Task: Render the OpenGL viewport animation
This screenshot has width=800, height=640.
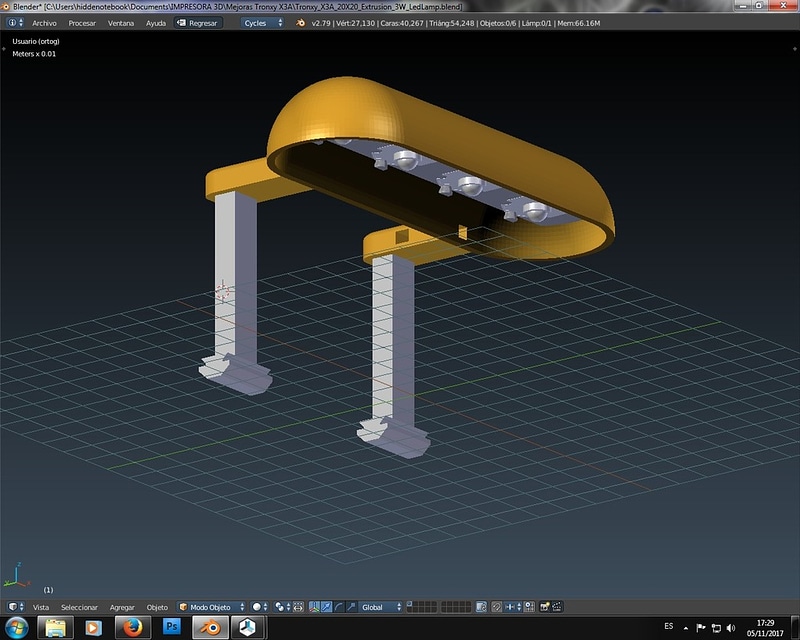Action: 557,607
